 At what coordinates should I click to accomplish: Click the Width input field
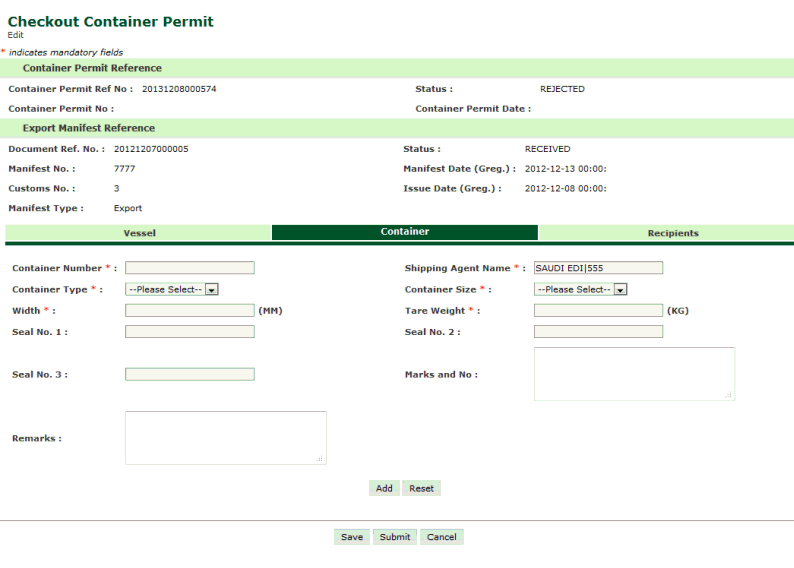(x=190, y=311)
